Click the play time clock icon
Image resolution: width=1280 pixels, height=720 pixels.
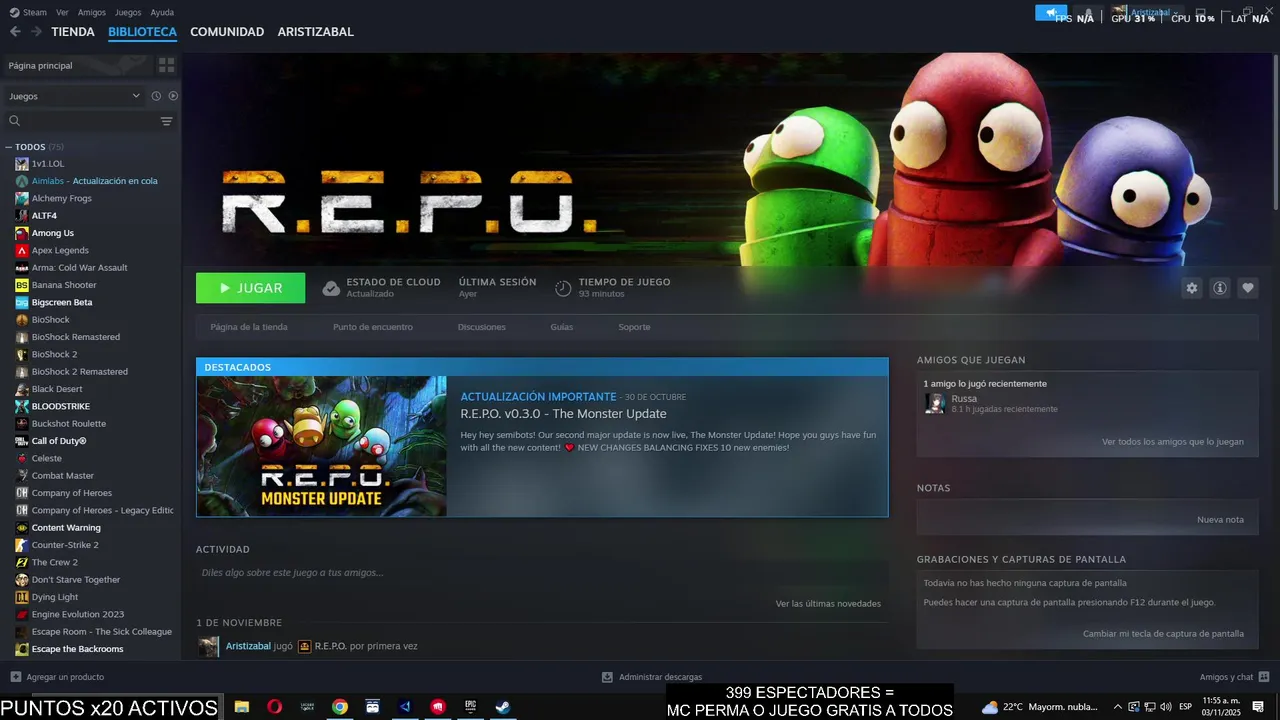click(563, 288)
